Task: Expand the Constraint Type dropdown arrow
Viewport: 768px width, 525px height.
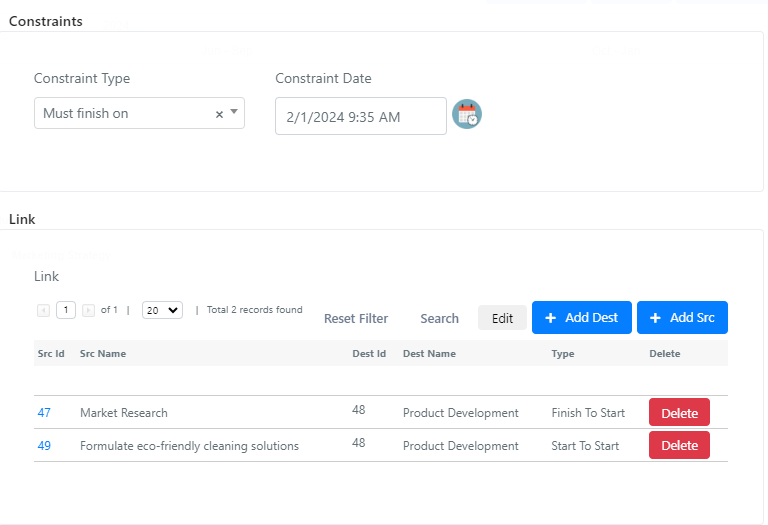Action: click(x=234, y=112)
